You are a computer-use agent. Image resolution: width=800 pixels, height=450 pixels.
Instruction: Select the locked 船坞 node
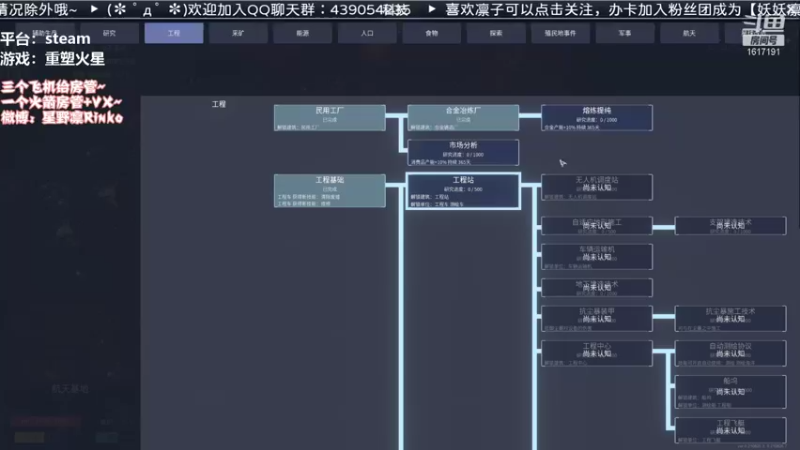[731, 392]
